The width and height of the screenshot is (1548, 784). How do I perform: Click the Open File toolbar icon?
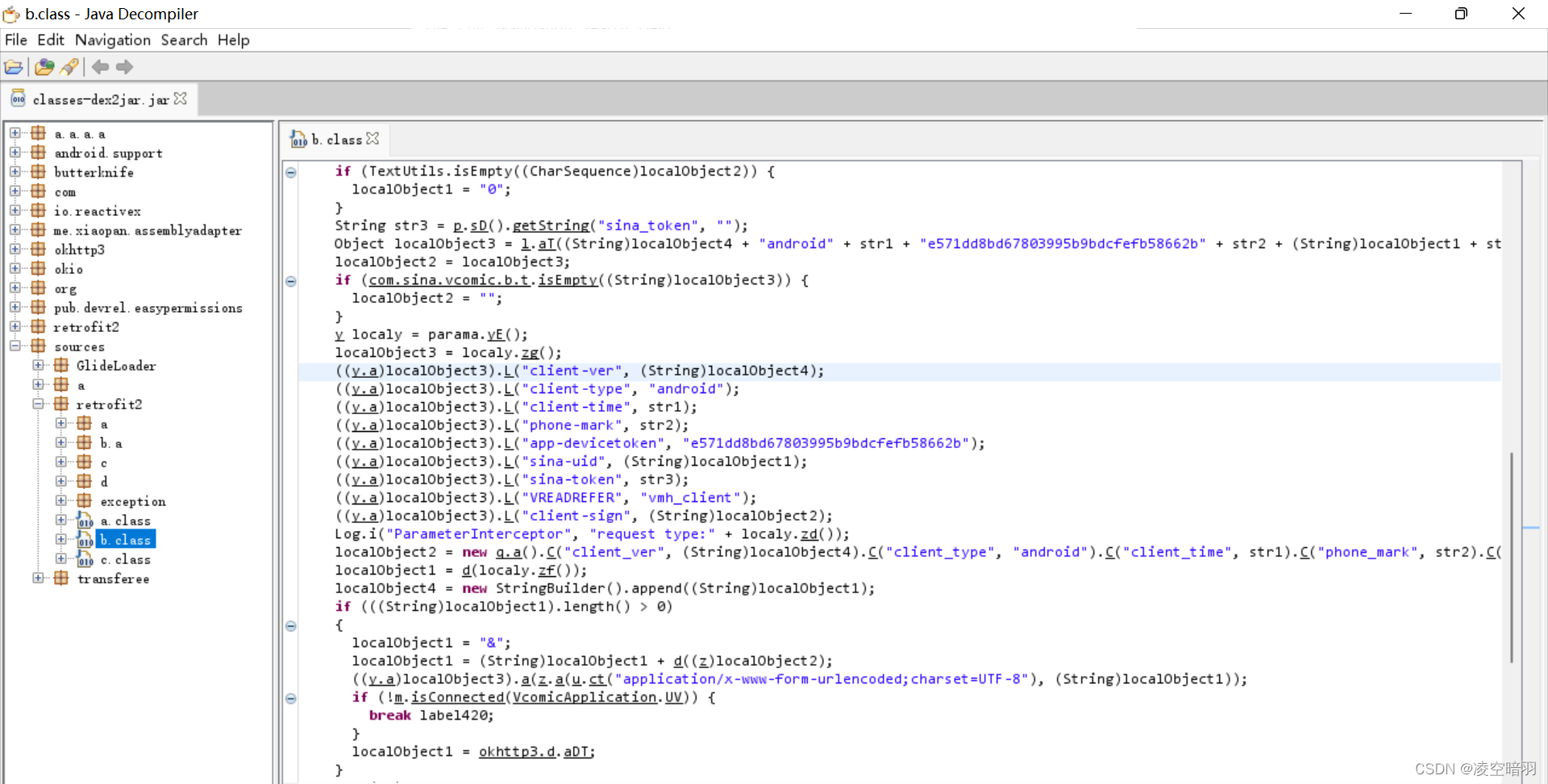14,67
